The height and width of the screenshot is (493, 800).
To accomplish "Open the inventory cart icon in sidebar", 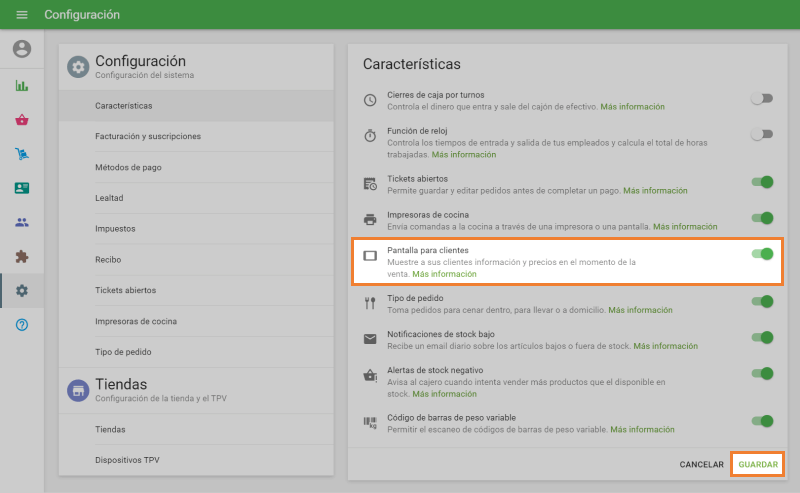I will coord(22,154).
